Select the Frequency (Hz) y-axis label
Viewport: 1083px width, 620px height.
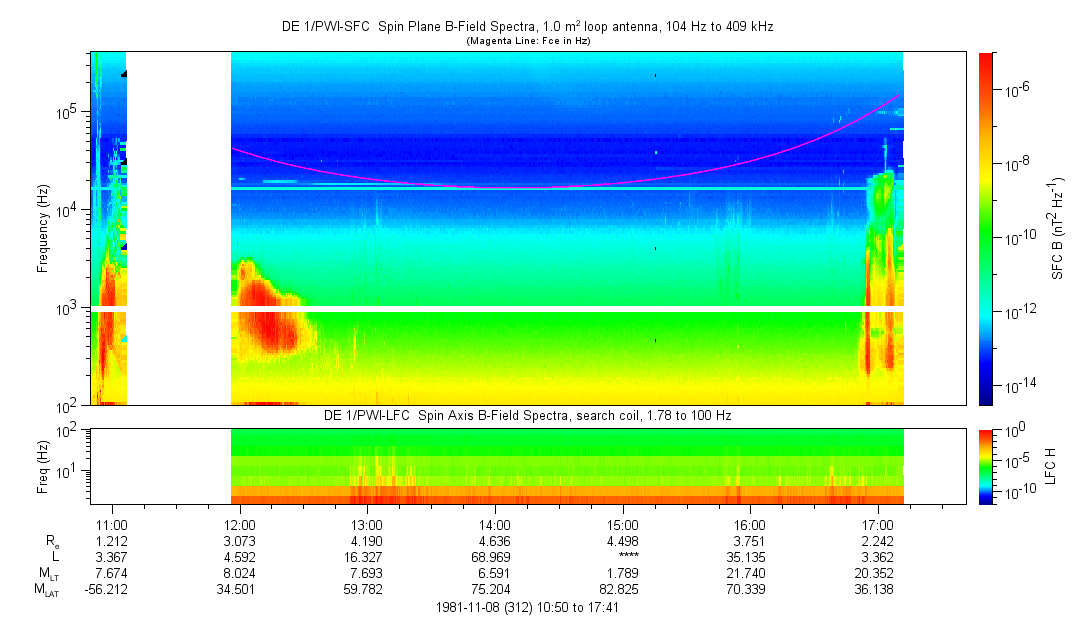pyautogui.click(x=43, y=228)
